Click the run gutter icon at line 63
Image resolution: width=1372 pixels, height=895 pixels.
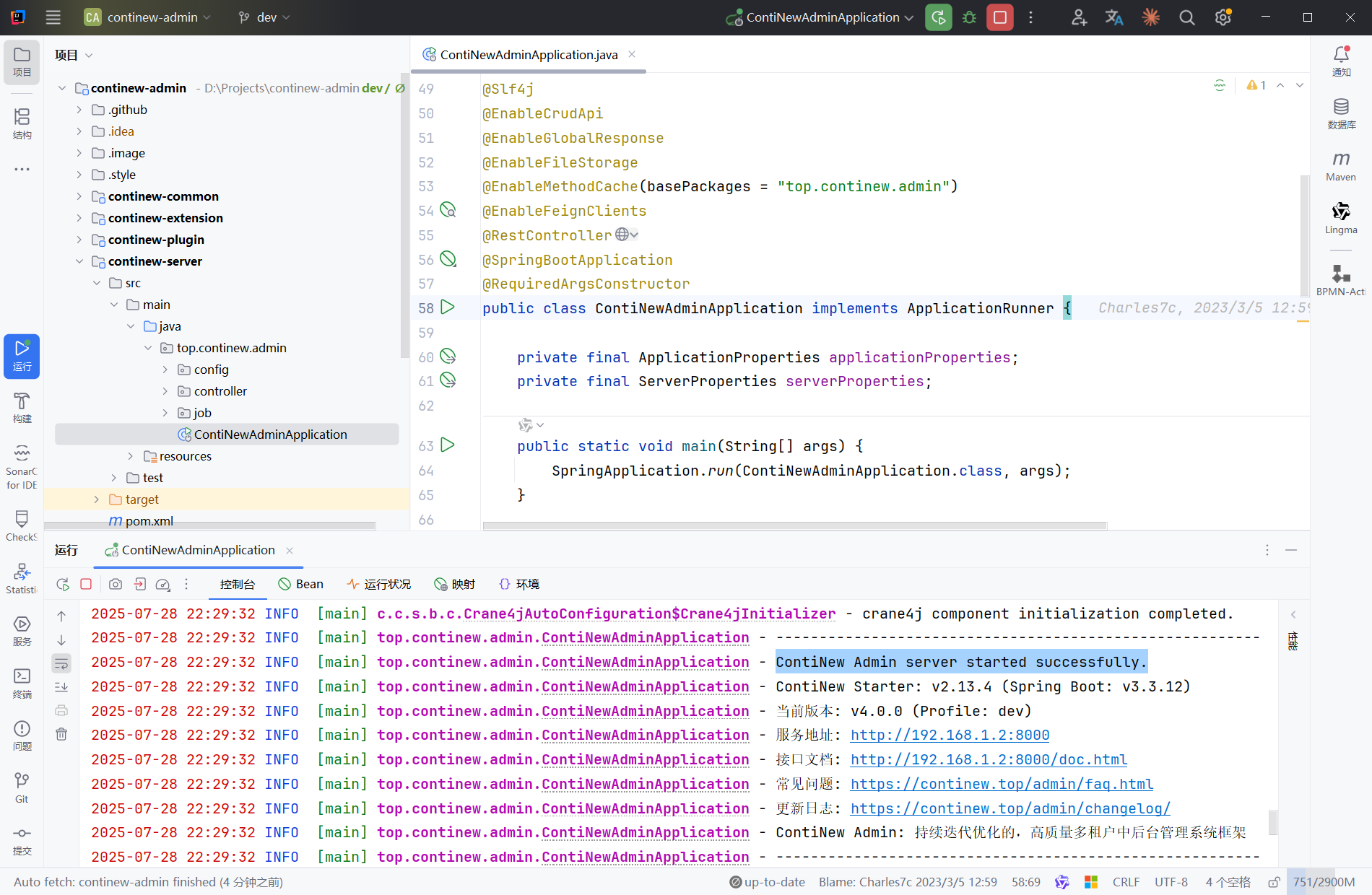click(448, 445)
